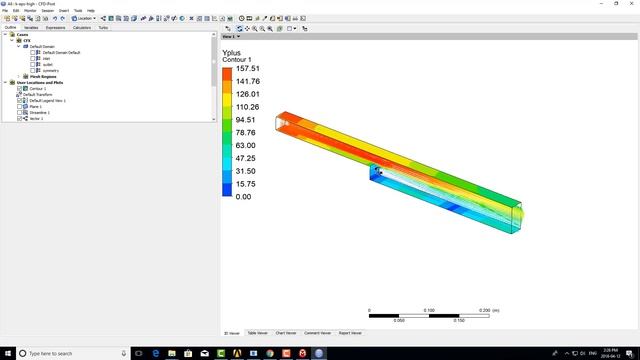
Task: Click the Text insert icon in toolbar
Action: [x=143, y=18]
